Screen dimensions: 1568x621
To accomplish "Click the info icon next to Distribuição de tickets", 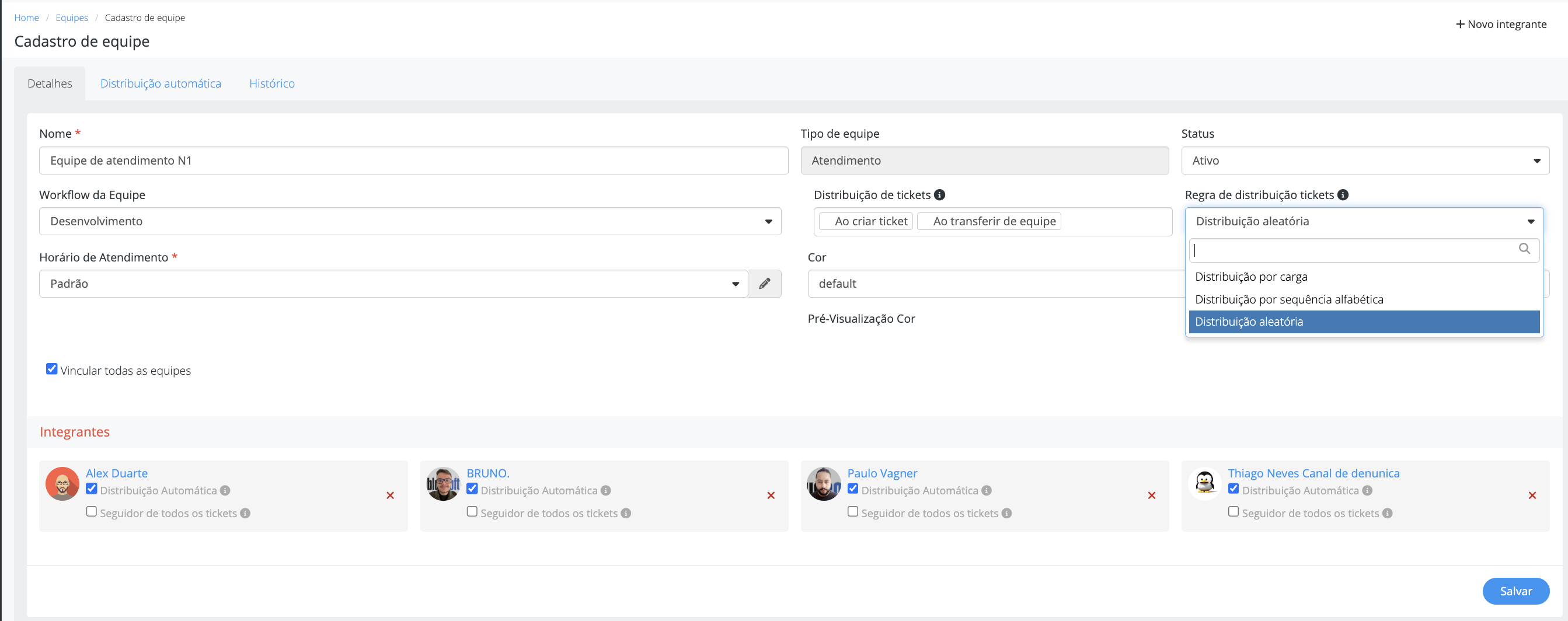I will [x=940, y=195].
